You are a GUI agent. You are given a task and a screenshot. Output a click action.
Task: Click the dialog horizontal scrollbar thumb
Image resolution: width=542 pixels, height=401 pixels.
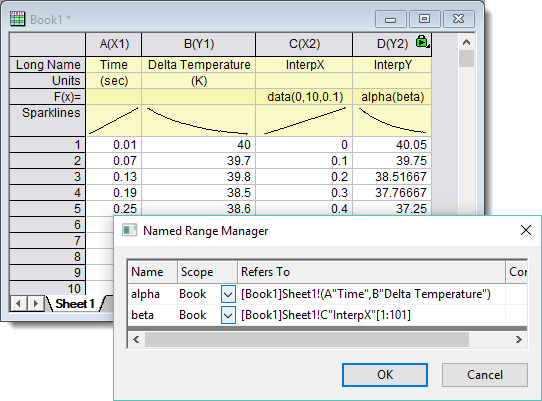307,339
